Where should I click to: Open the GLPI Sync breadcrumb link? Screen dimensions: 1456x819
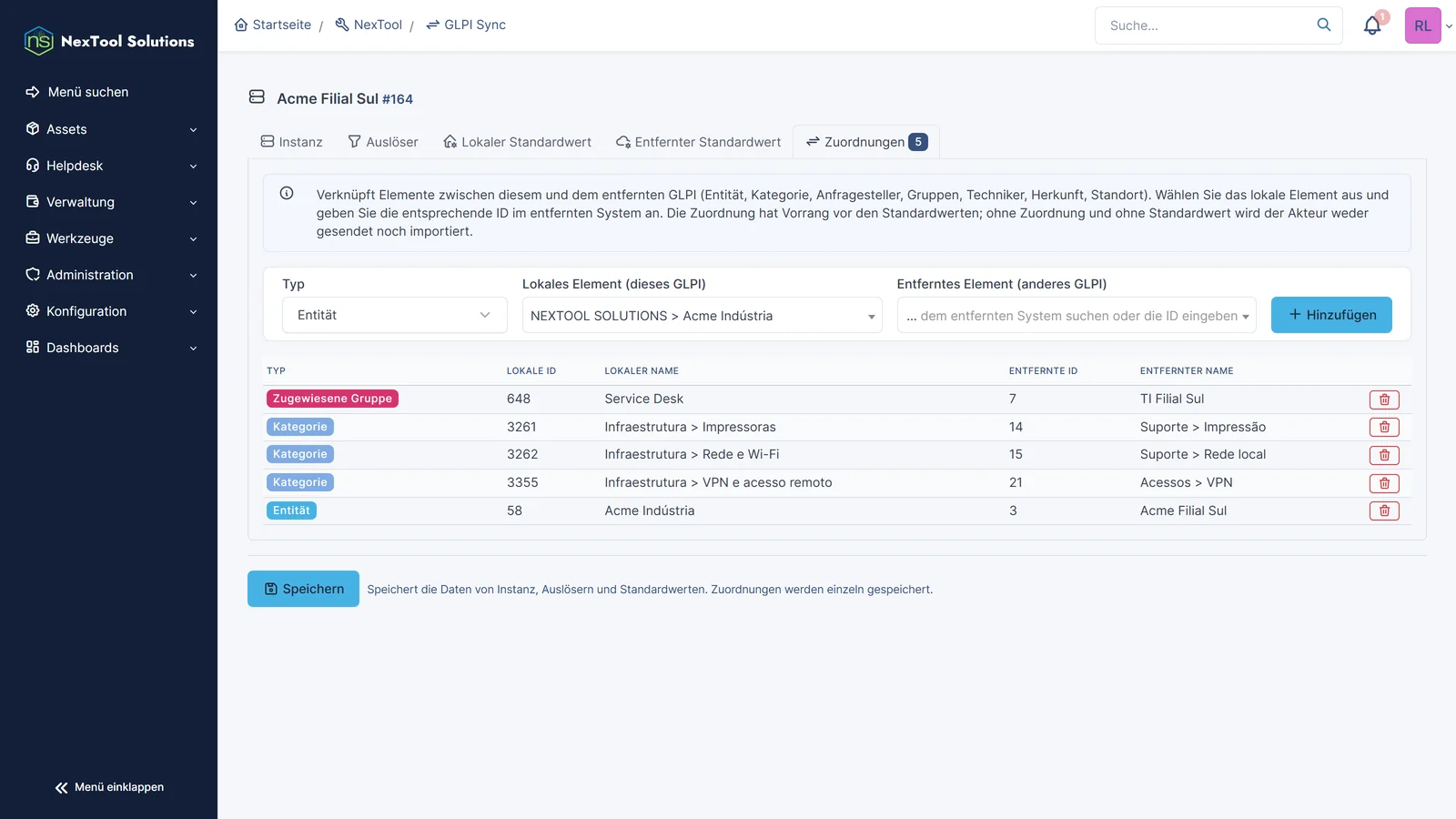click(465, 25)
